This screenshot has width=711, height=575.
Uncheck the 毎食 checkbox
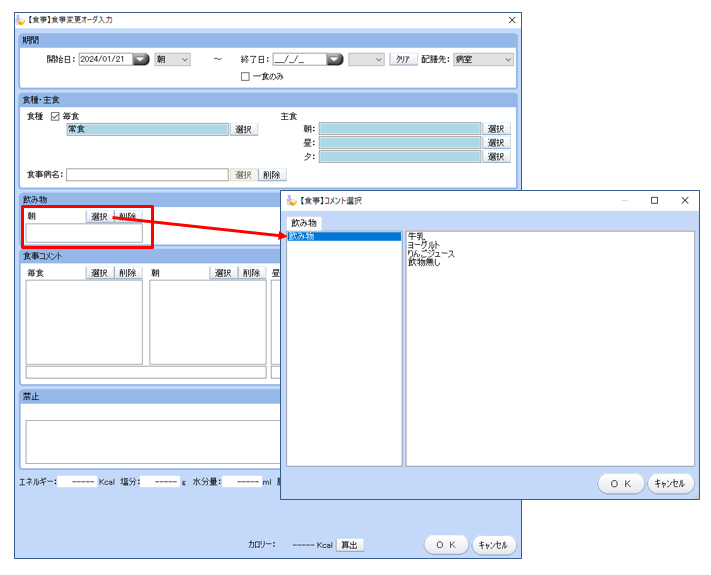[55, 117]
